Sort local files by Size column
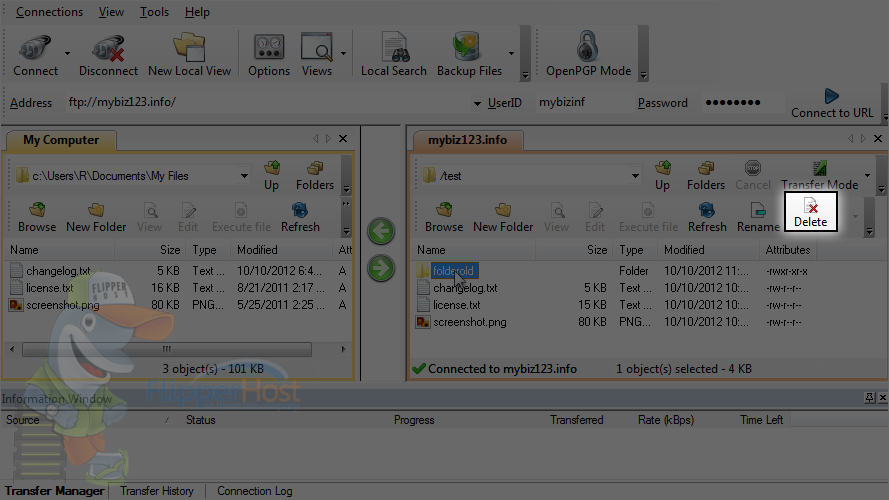The width and height of the screenshot is (889, 500). point(150,250)
